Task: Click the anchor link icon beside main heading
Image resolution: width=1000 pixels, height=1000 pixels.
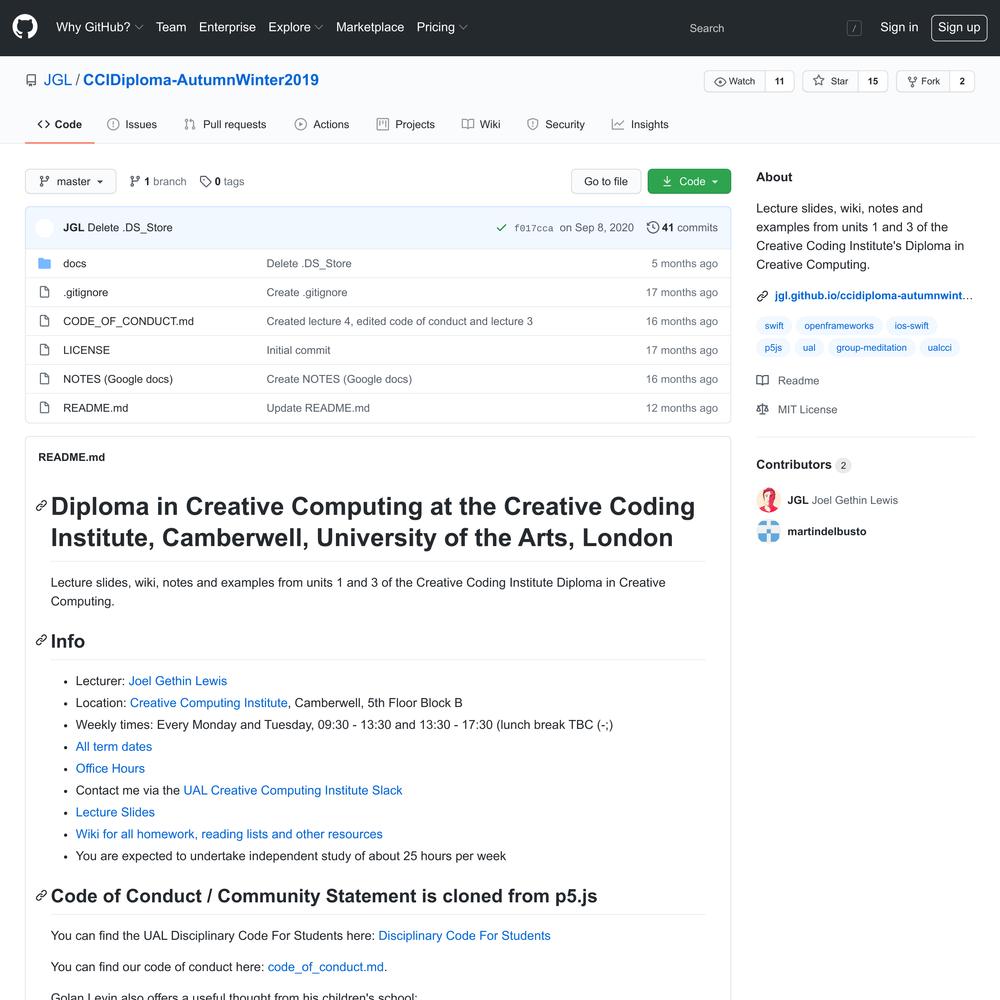Action: [41, 506]
